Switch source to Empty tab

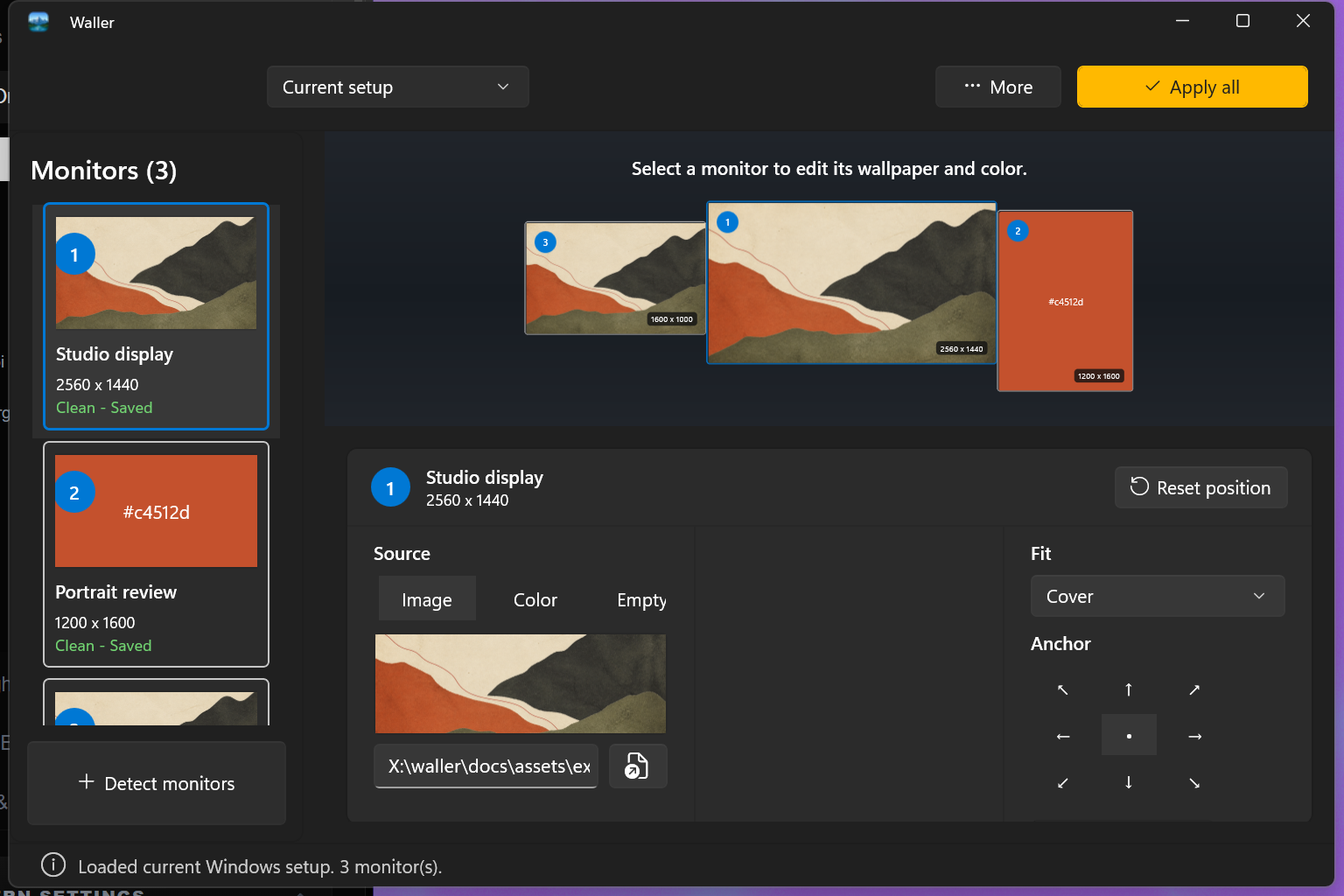[x=641, y=599]
